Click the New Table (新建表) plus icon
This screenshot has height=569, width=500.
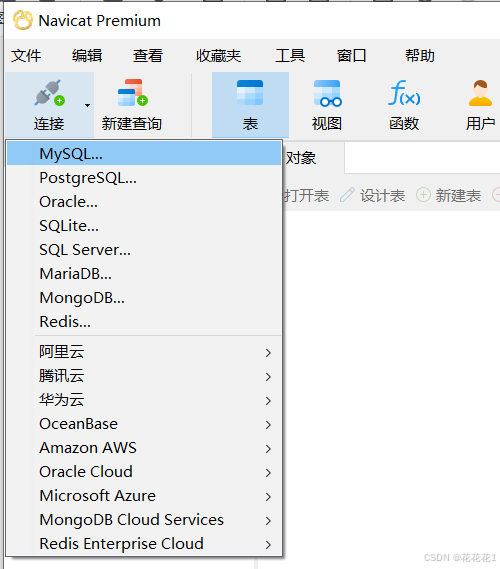423,195
